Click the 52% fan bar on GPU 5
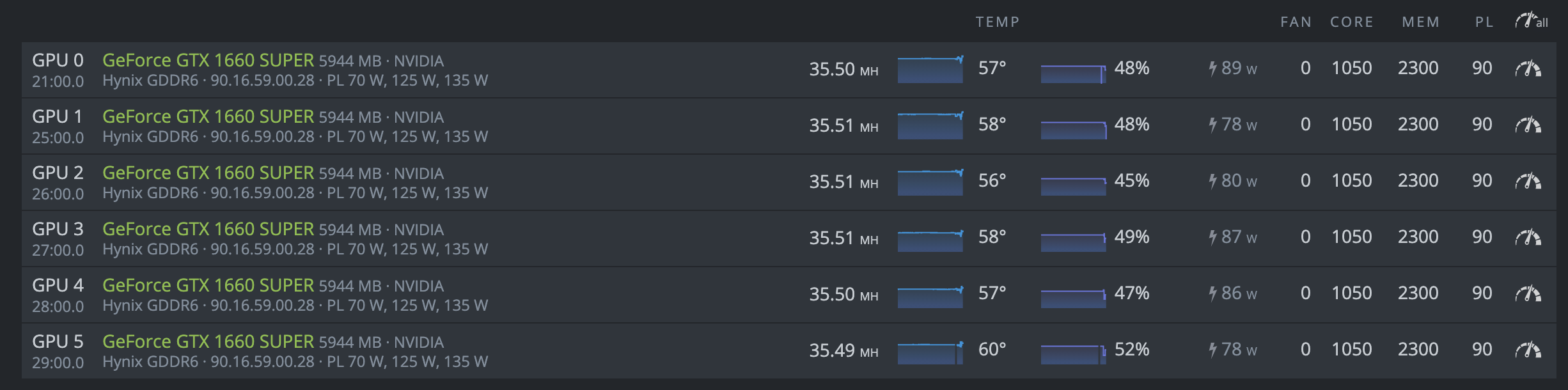Image resolution: width=1568 pixels, height=390 pixels. (1073, 354)
